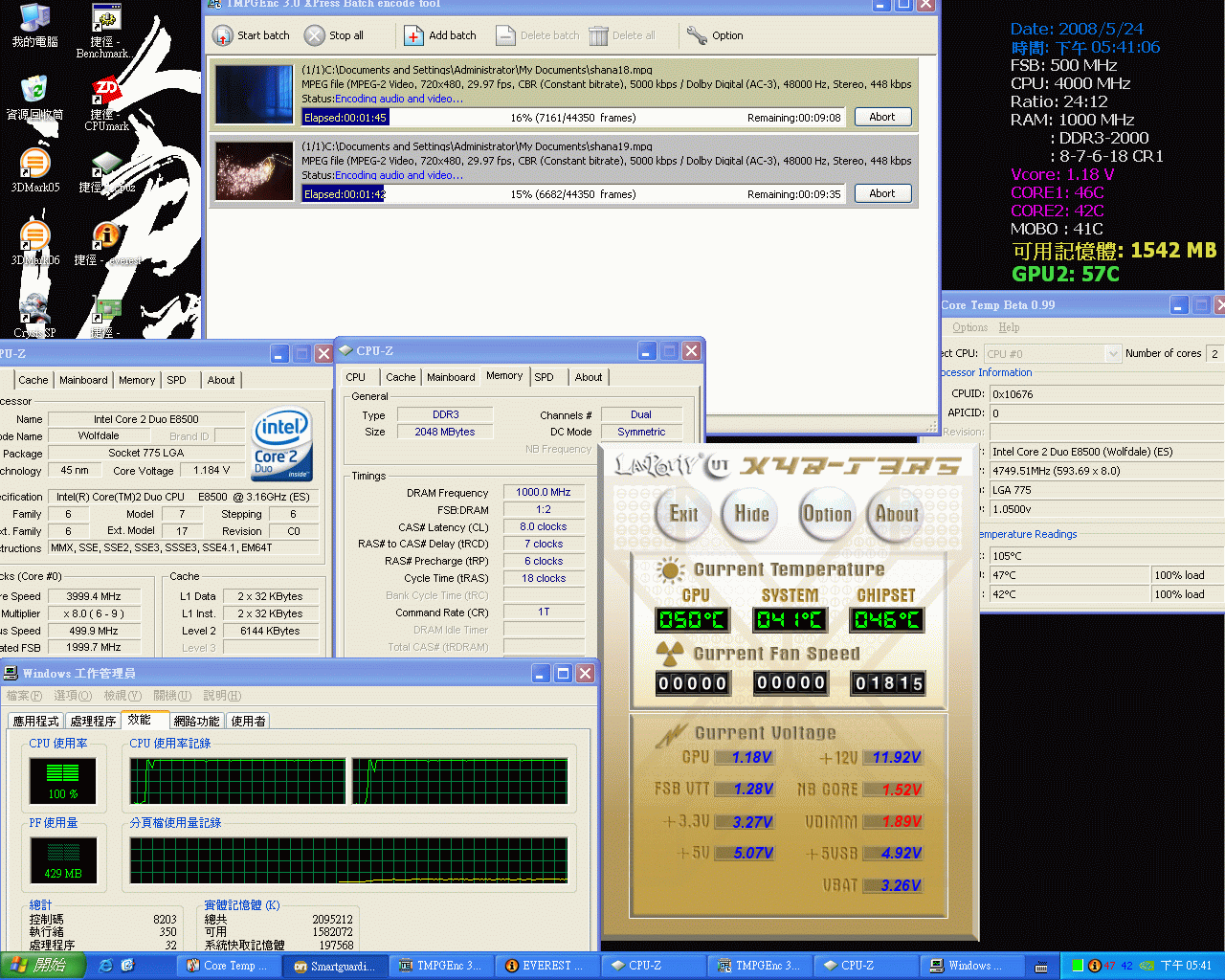Launch the 3DMark06 desktop shortcut

point(34,243)
